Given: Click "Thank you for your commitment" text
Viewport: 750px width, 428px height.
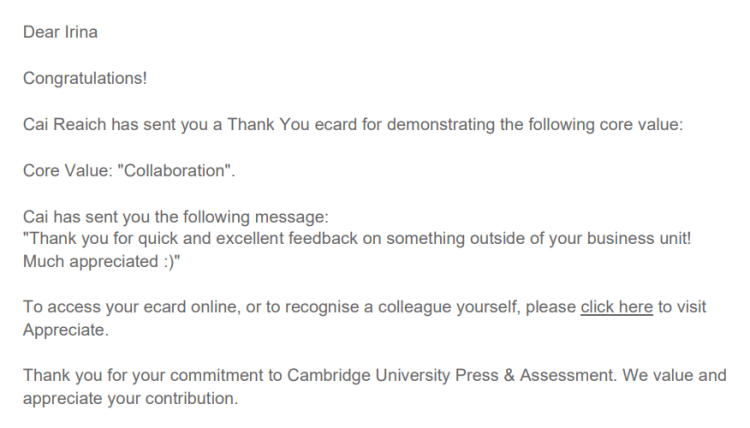Looking at the screenshot, I should pyautogui.click(x=135, y=376).
